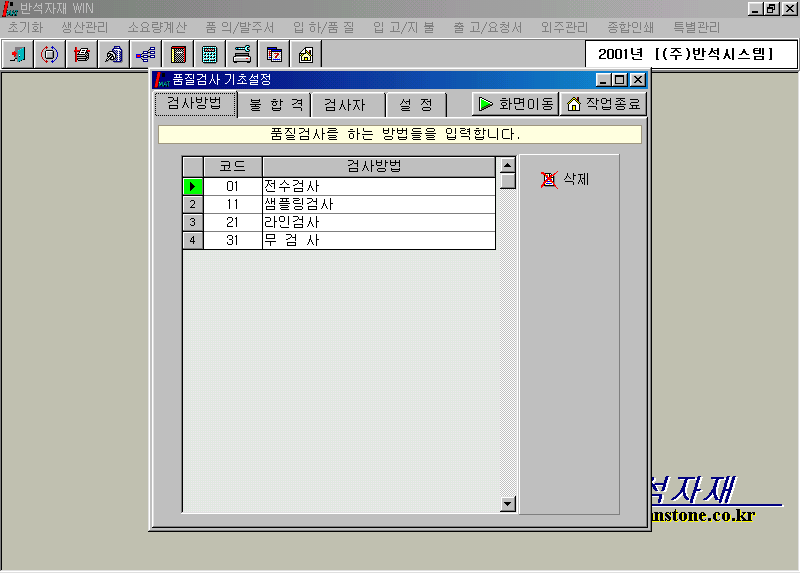This screenshot has width=800, height=573.
Task: Click the 검사방법 column header
Action: pos(379,167)
